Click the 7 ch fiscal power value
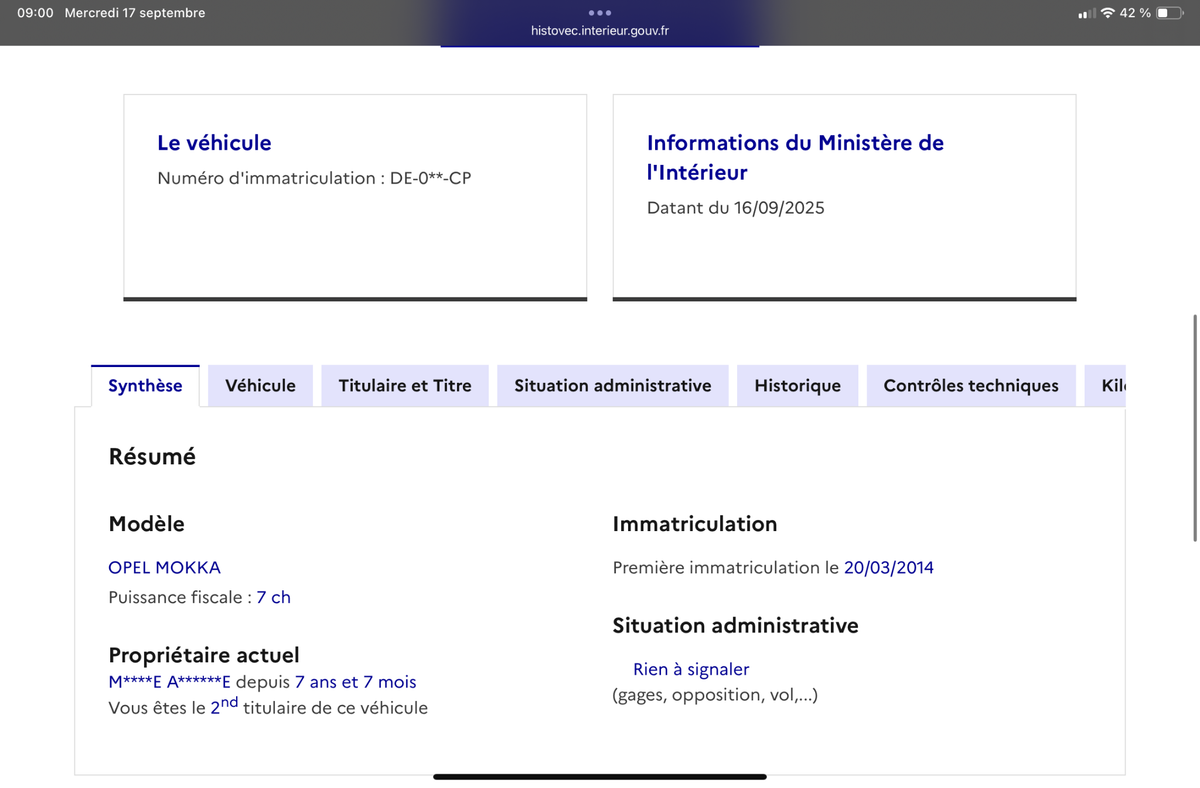 click(x=273, y=597)
